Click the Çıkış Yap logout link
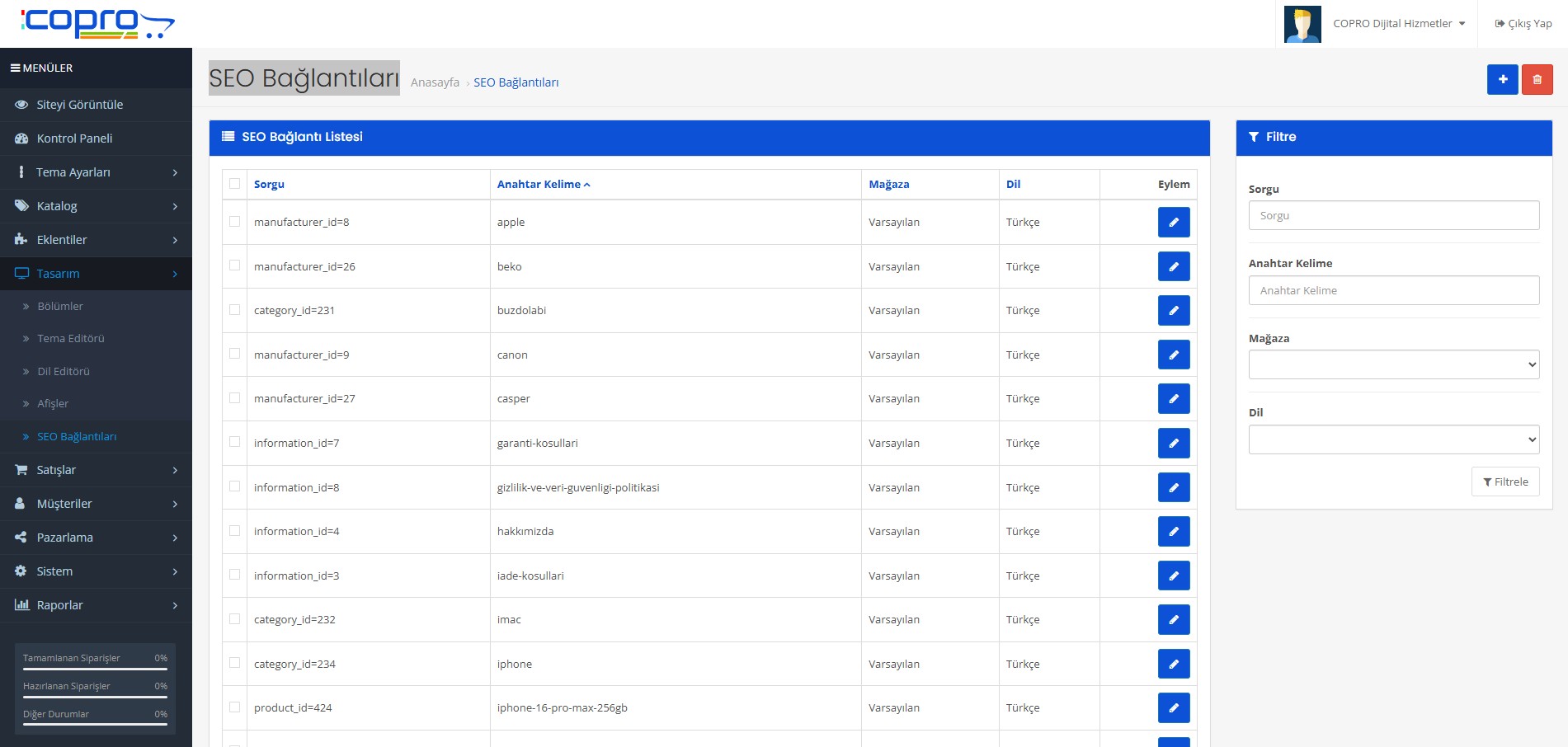 tap(1523, 24)
